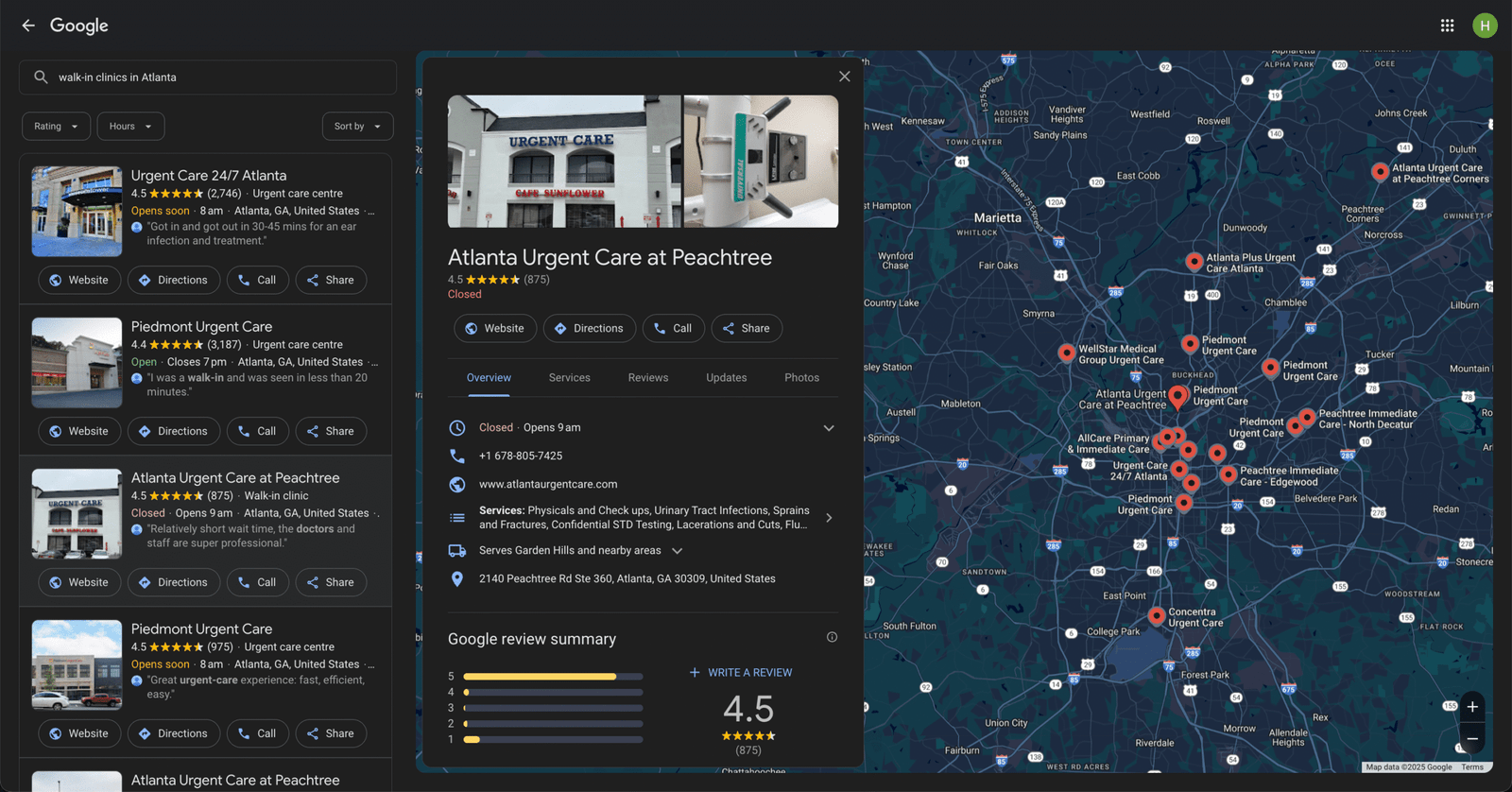Open the Sort by dropdown

358,127
